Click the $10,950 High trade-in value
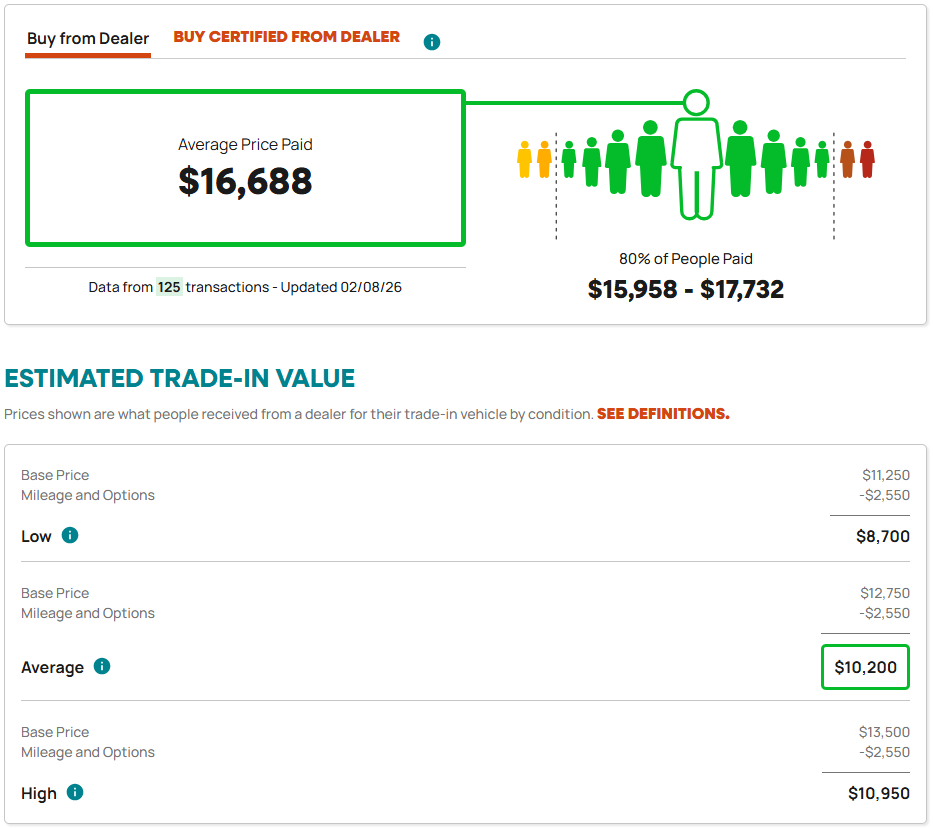 (x=879, y=793)
